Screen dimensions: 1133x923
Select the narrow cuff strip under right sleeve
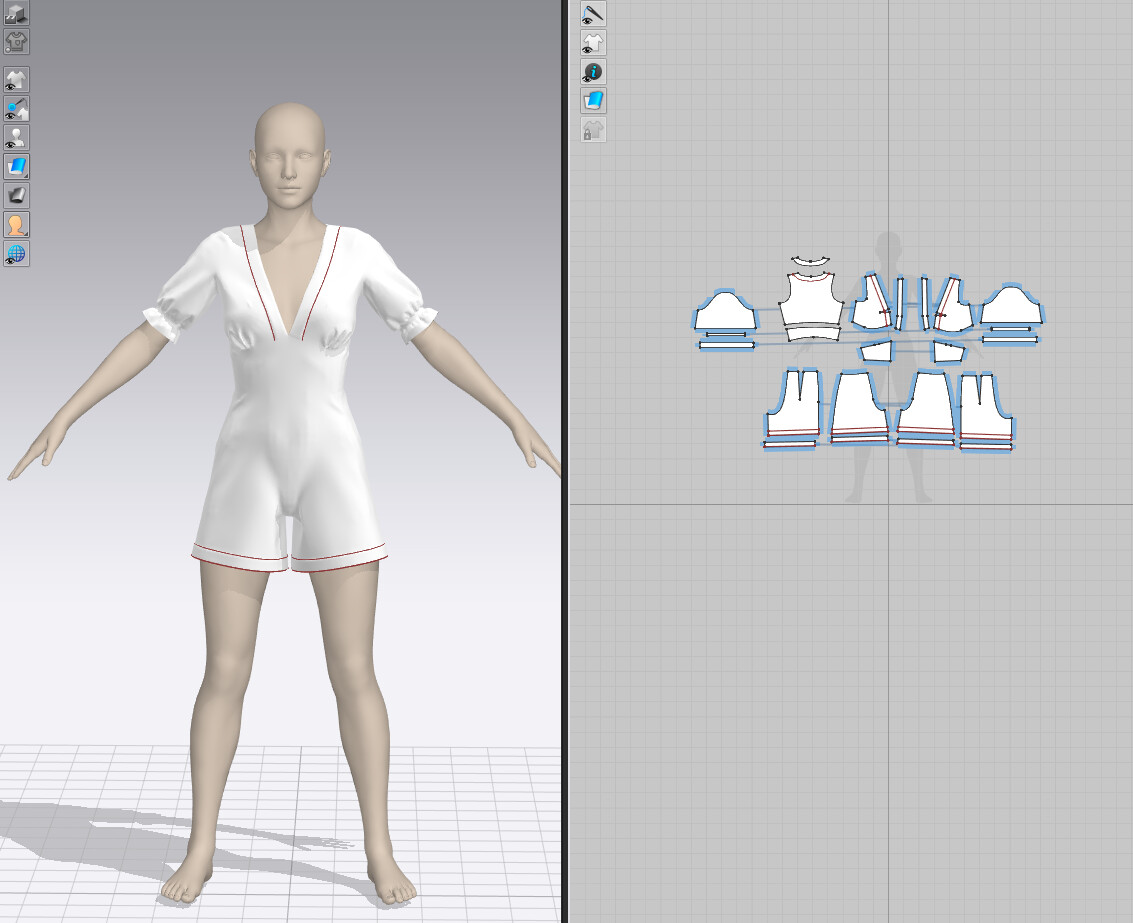[x=1011, y=329]
